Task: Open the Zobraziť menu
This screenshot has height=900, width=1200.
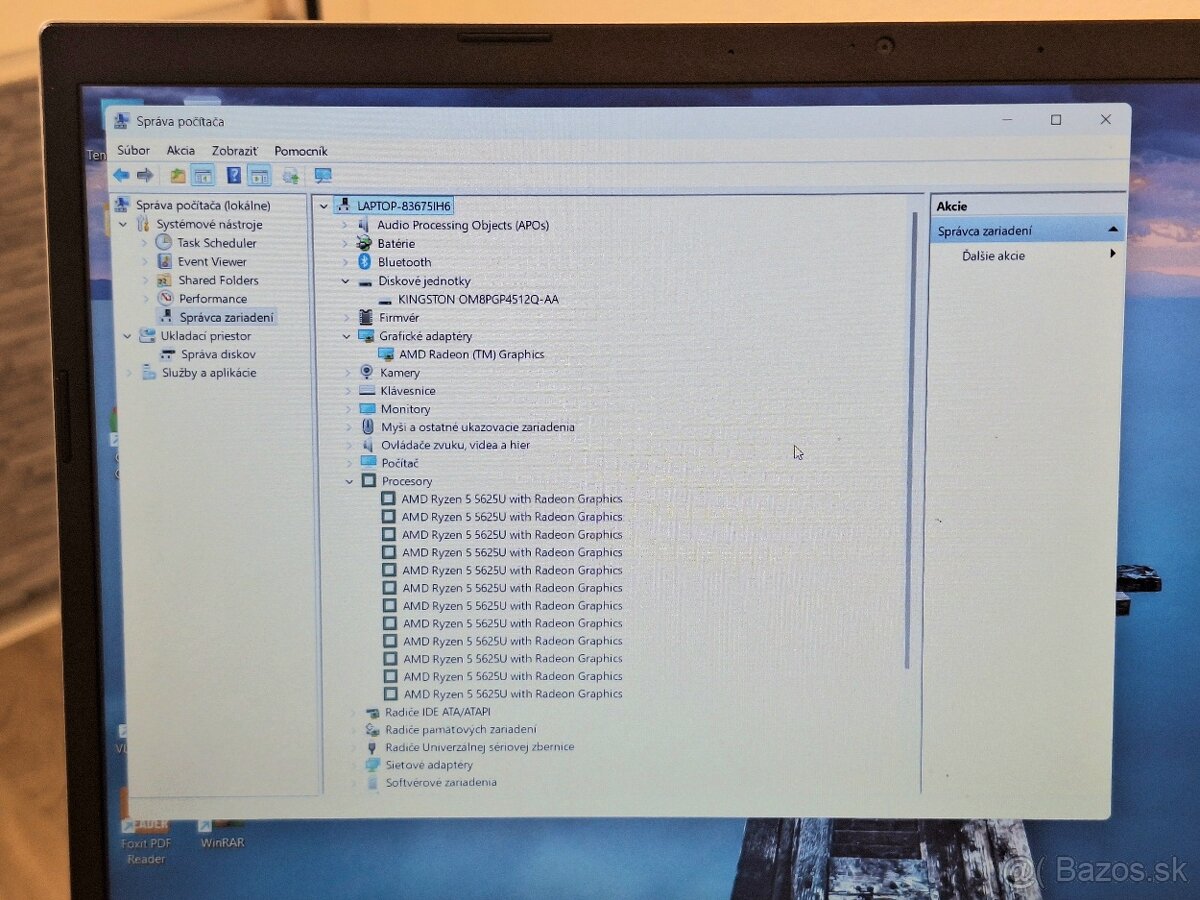Action: coord(234,150)
